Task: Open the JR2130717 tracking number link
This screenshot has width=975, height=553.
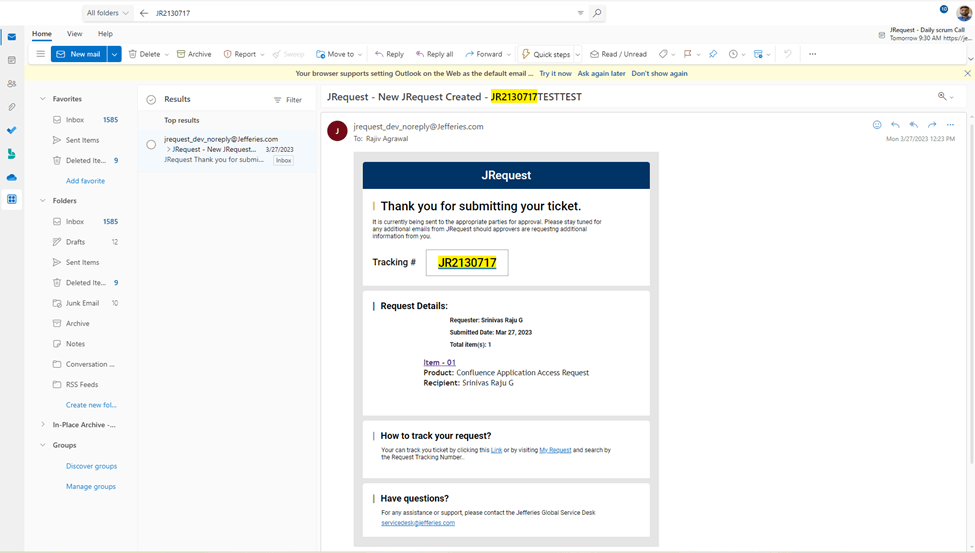Action: tap(467, 263)
